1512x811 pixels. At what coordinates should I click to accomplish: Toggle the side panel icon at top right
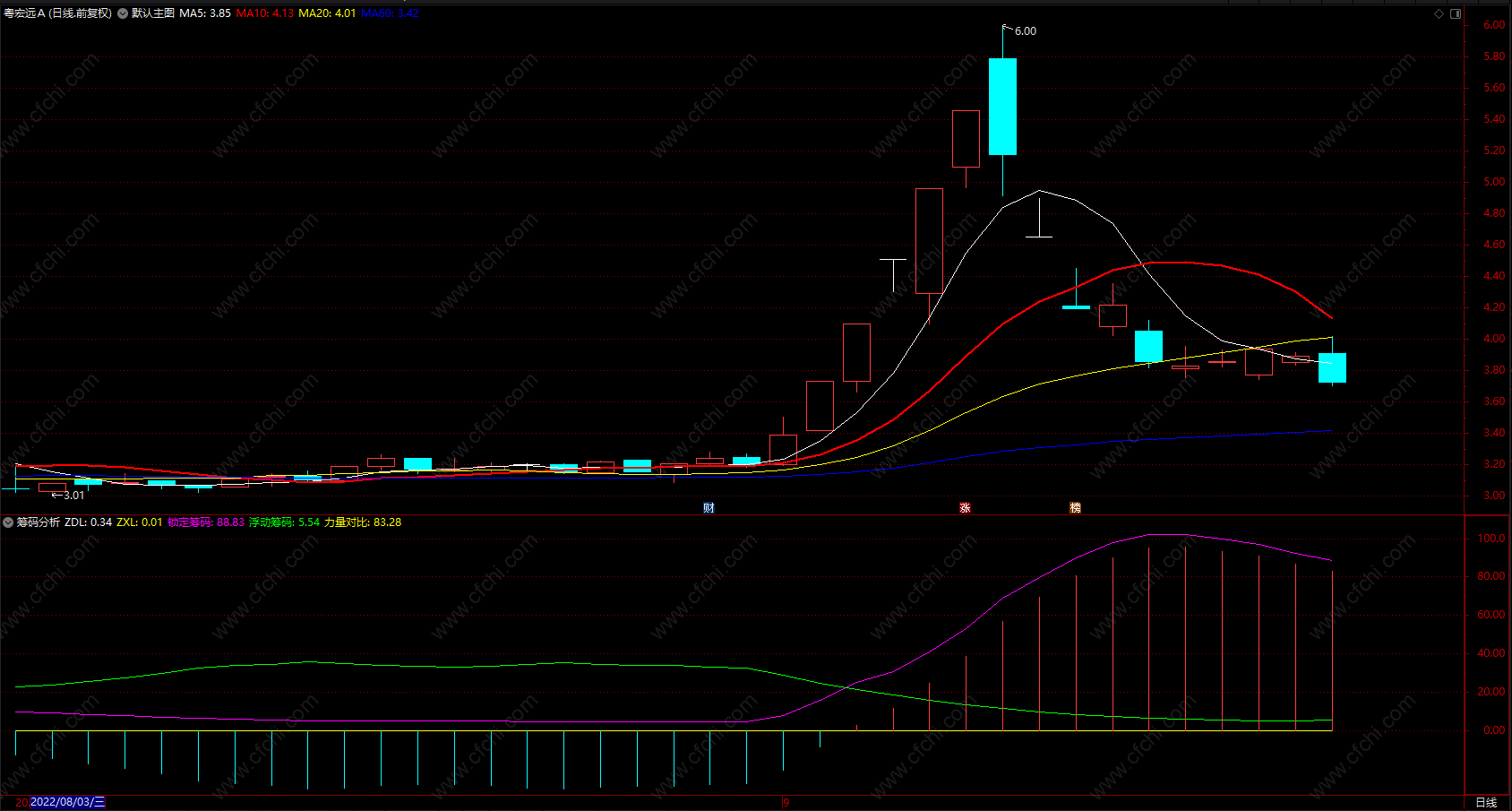pyautogui.click(x=1456, y=13)
